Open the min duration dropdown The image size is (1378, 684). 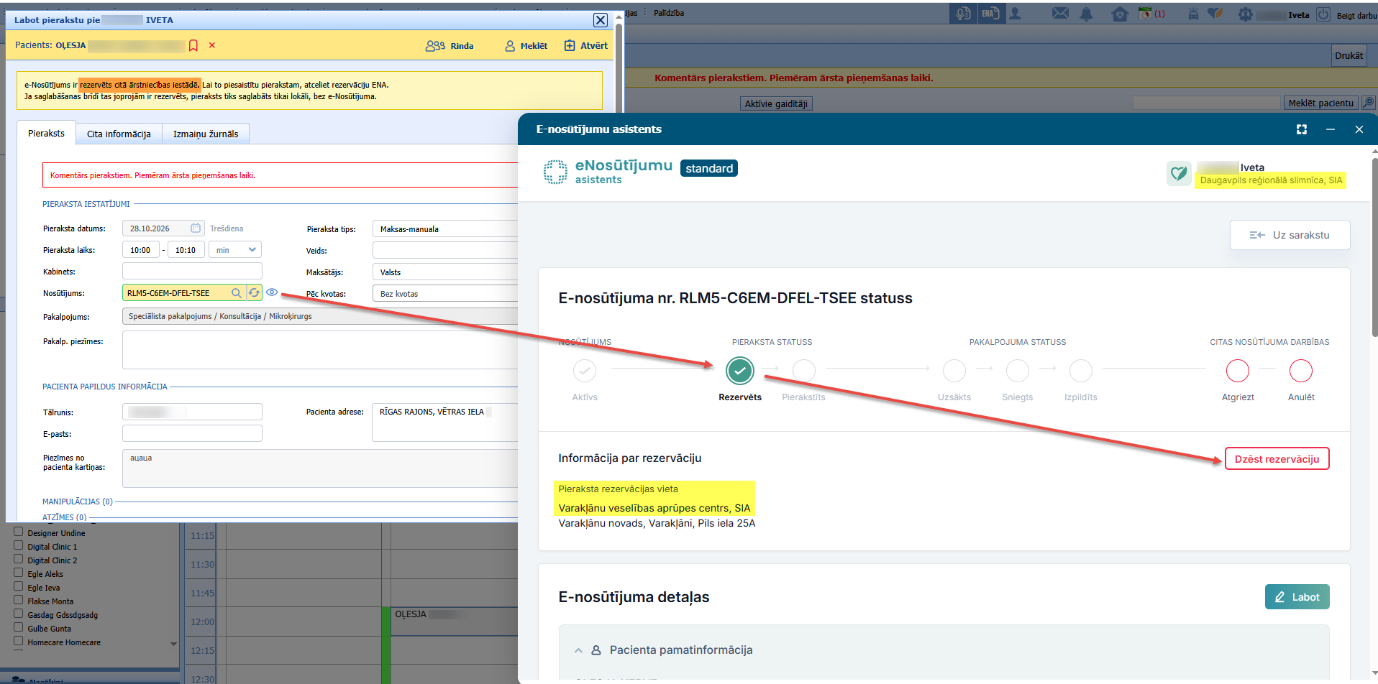click(x=236, y=249)
